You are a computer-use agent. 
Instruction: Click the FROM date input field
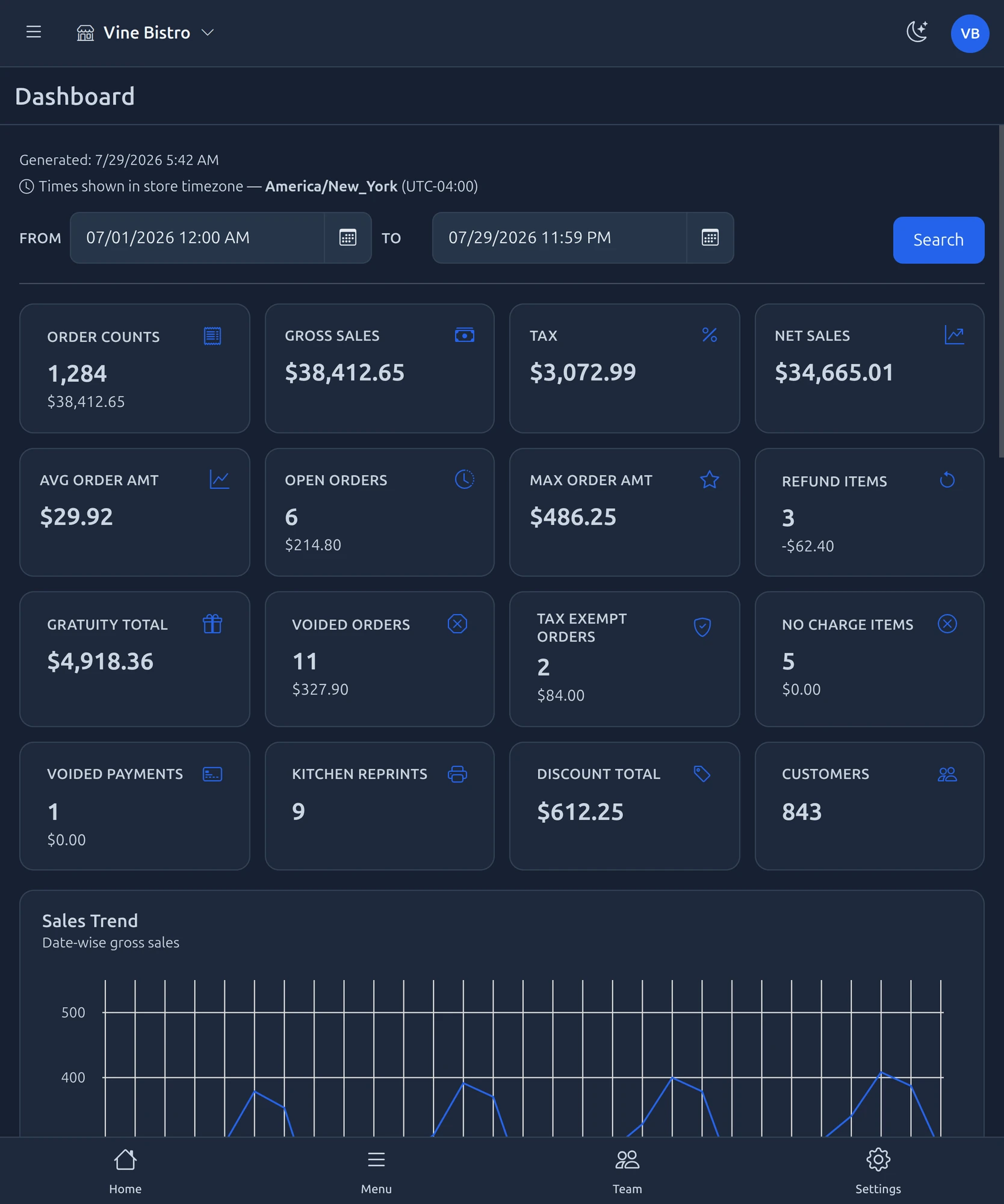(197, 237)
